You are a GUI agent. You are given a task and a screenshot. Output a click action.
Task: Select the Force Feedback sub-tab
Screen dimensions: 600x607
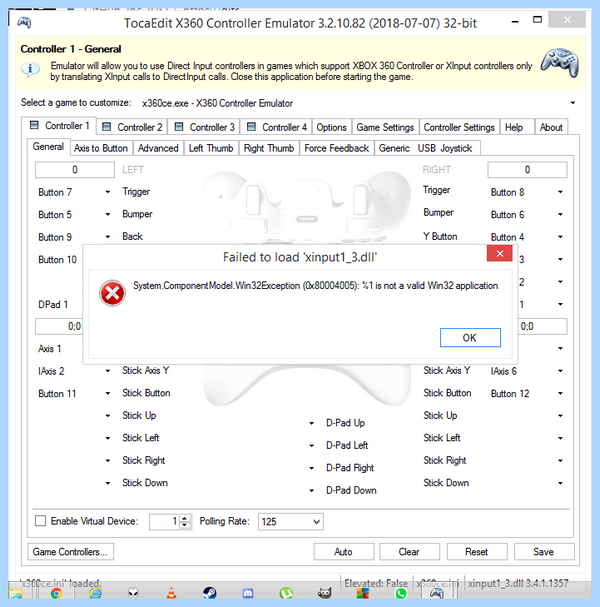pyautogui.click(x=336, y=148)
